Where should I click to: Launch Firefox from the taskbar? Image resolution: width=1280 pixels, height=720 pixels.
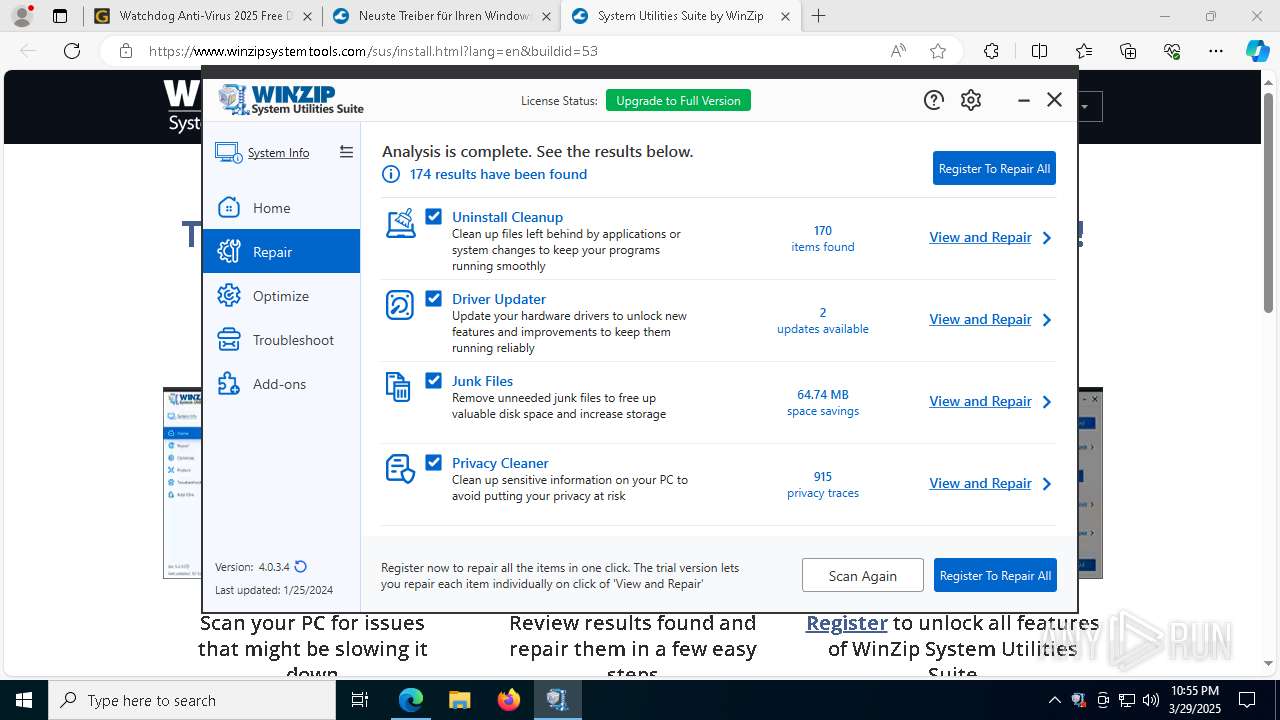pos(509,700)
